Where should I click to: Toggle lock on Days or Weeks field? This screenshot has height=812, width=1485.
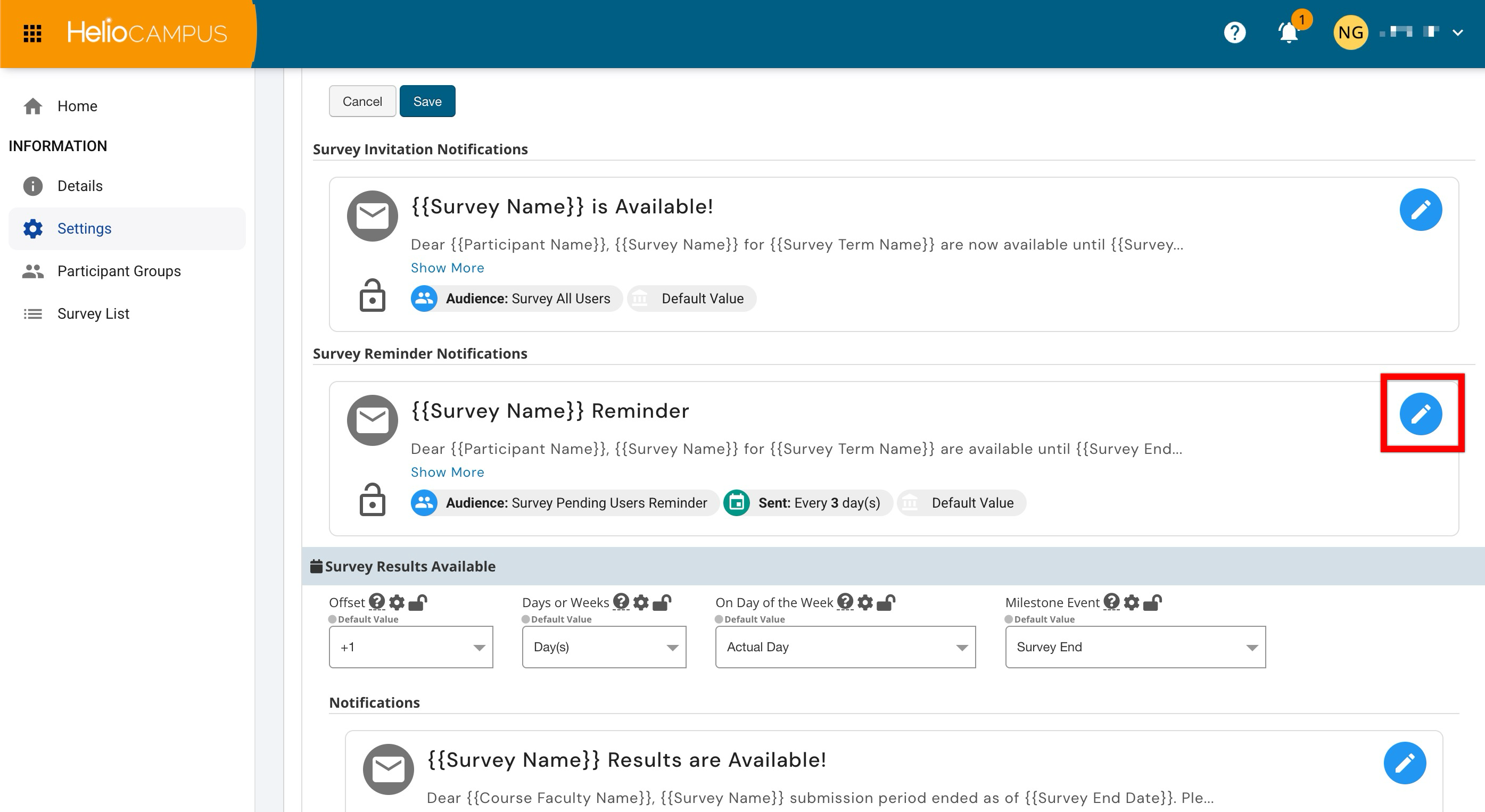point(662,602)
